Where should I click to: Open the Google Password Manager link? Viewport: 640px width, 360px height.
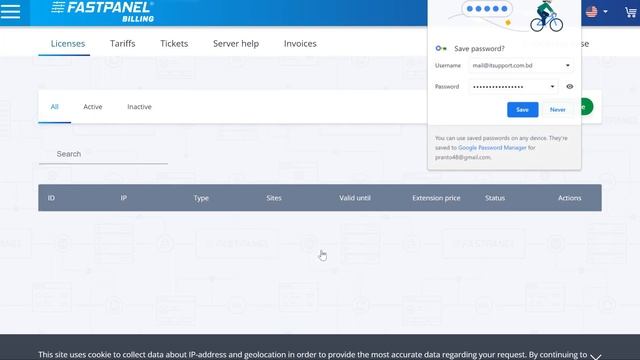click(x=492, y=148)
